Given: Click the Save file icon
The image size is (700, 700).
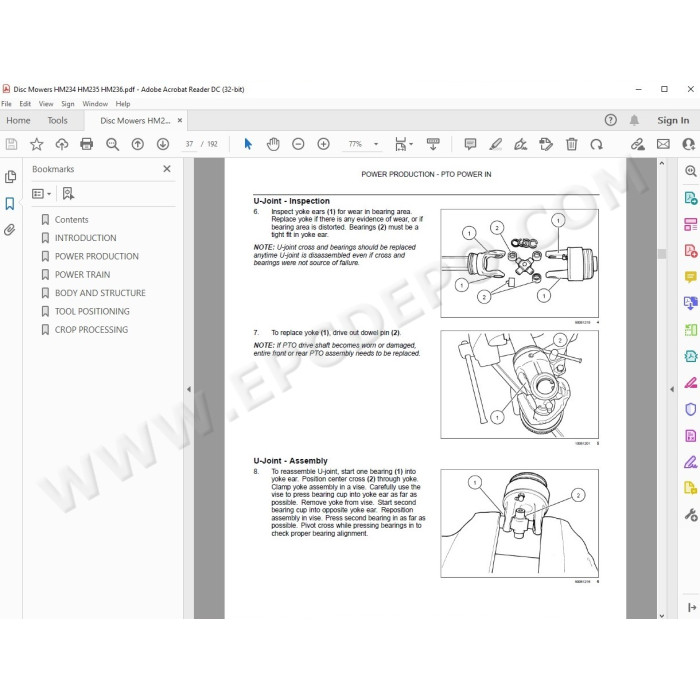Looking at the screenshot, I should pos(11,144).
